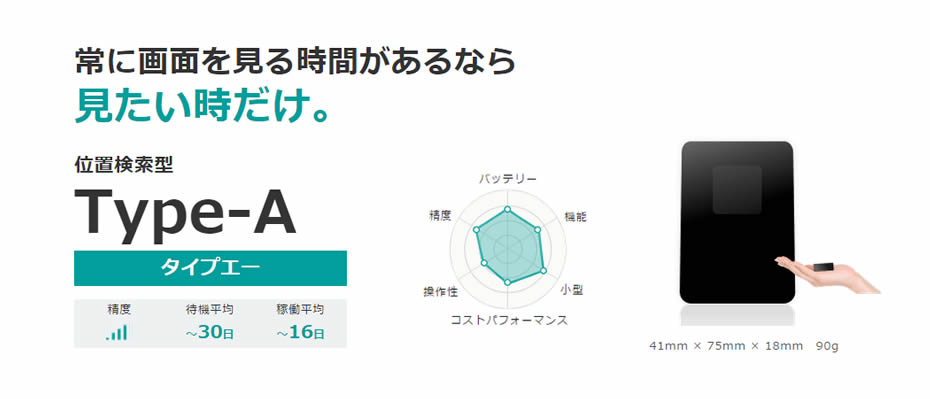The height and width of the screenshot is (399, 930).
Task: Click the green 見たい時だけ。 headline
Action: click(x=202, y=105)
